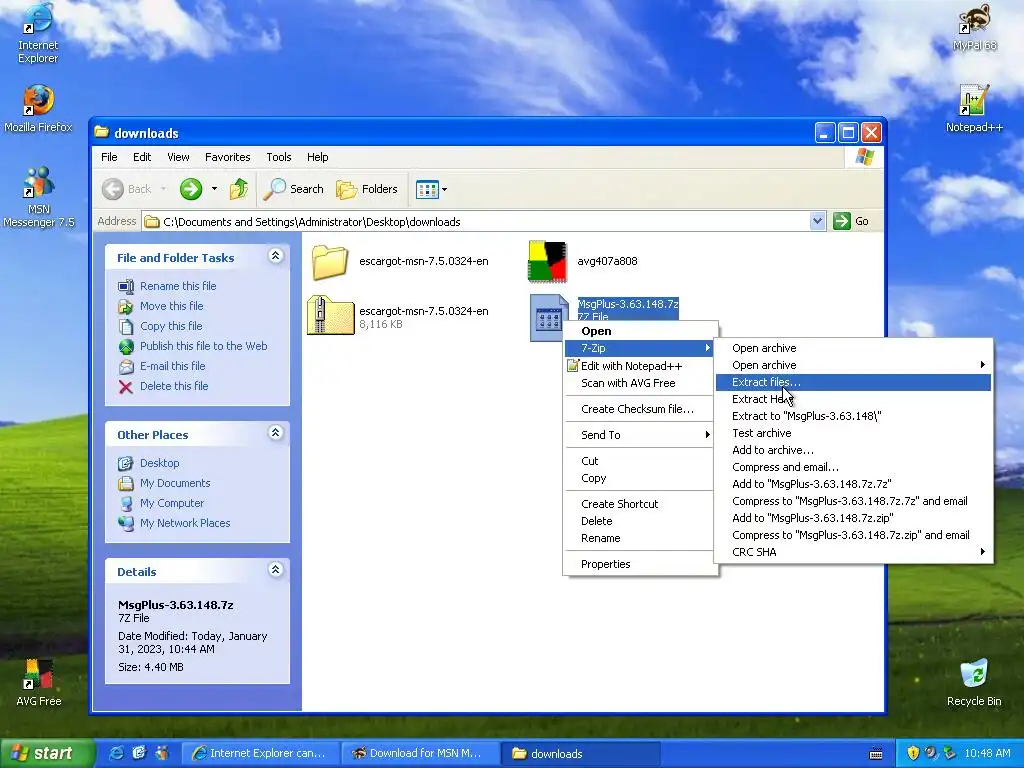Open the Edit menu
Viewport: 1024px width, 768px height.
pyautogui.click(x=142, y=157)
